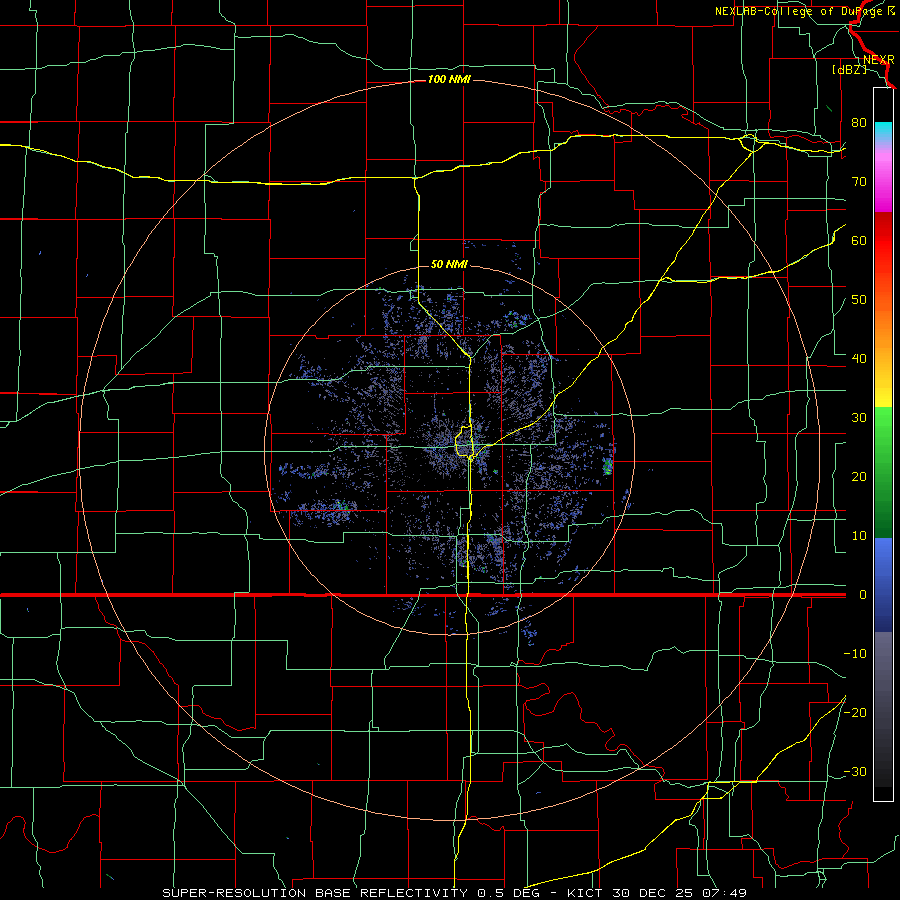
Task: Click the 10 value on dBZ scale
Action: click(859, 536)
